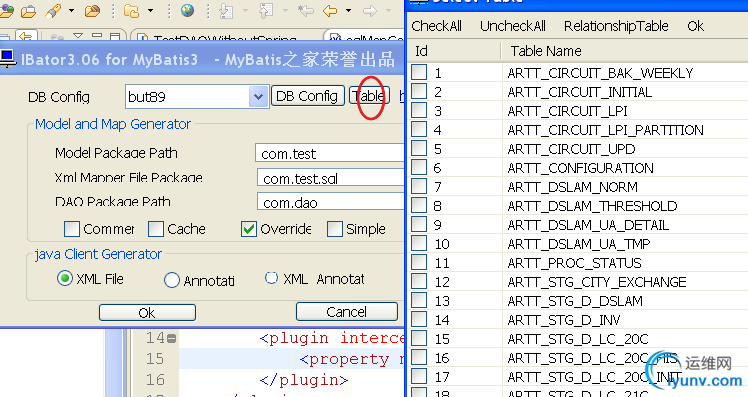Tick the checkbox for ARTT_DSLAM_THRESHOLD
The height and width of the screenshot is (397, 748).
pos(419,205)
